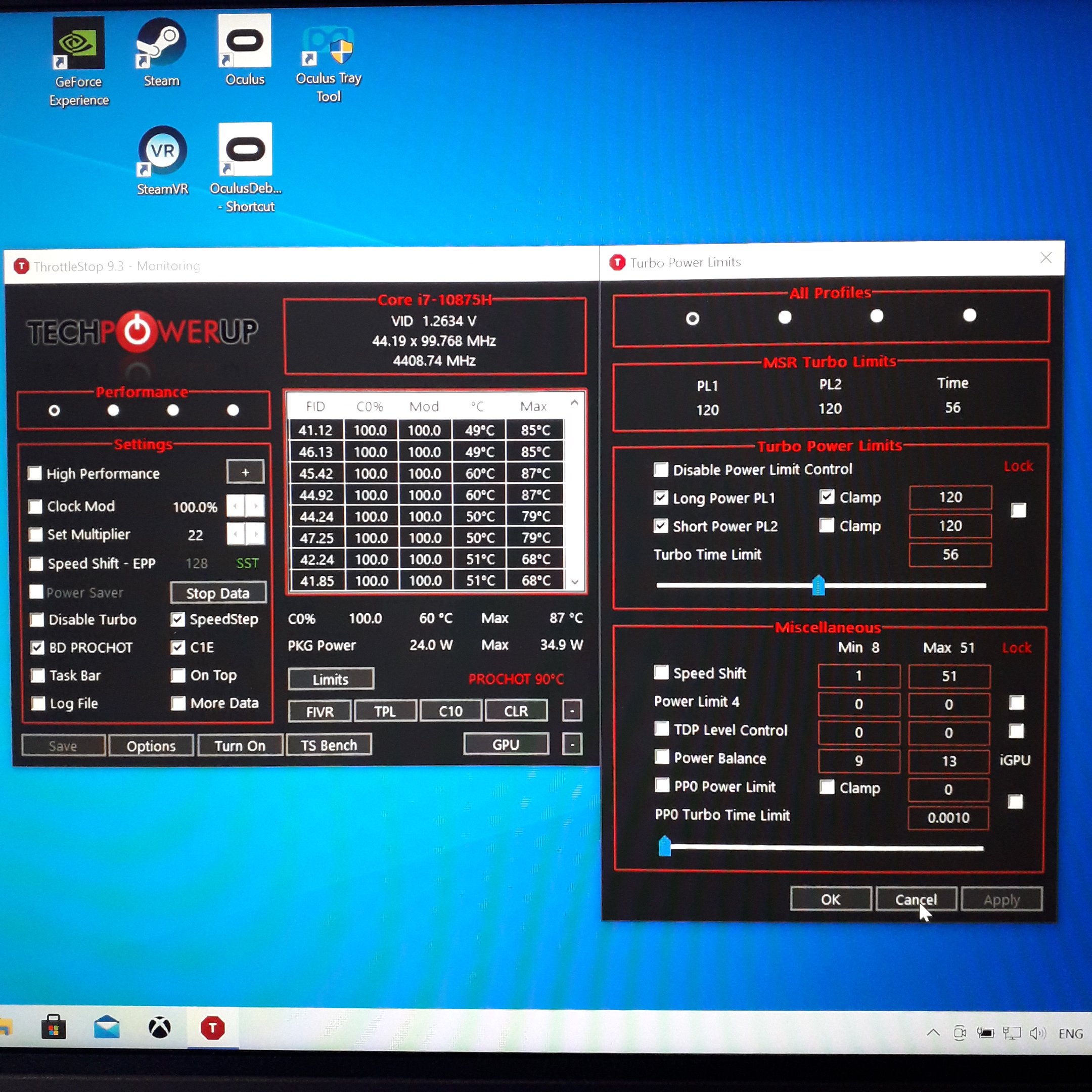Click the Turbo Time Limit value field

click(x=950, y=555)
